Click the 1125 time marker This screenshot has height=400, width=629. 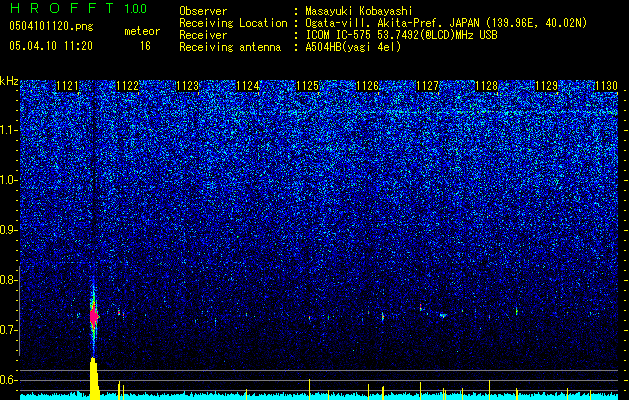307,86
